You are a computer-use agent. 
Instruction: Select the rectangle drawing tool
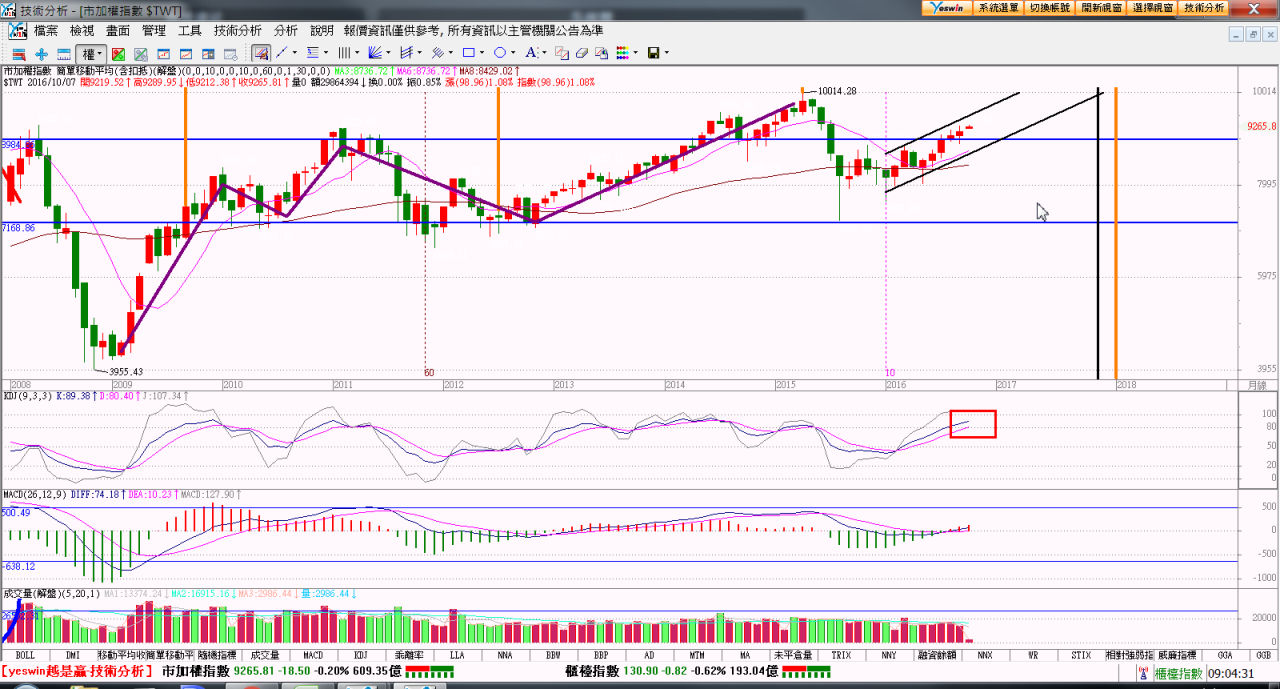pos(468,53)
